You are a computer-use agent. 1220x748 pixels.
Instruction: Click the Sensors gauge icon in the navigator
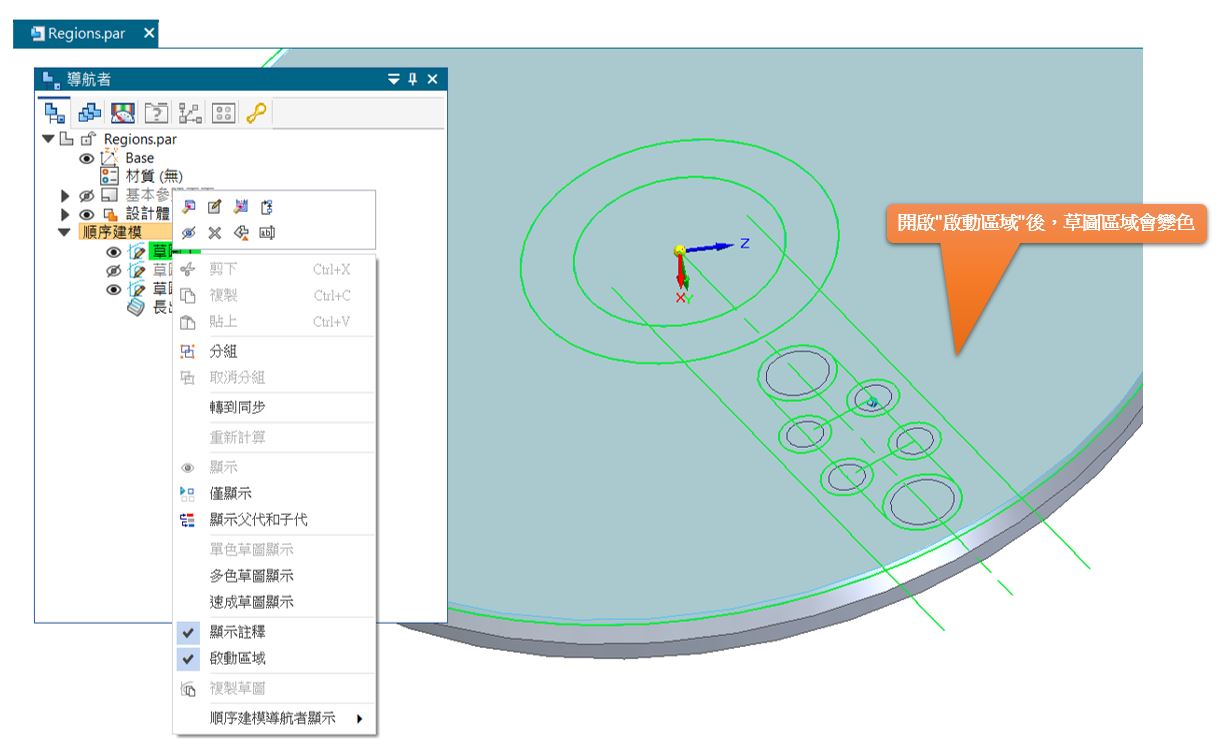tap(123, 113)
